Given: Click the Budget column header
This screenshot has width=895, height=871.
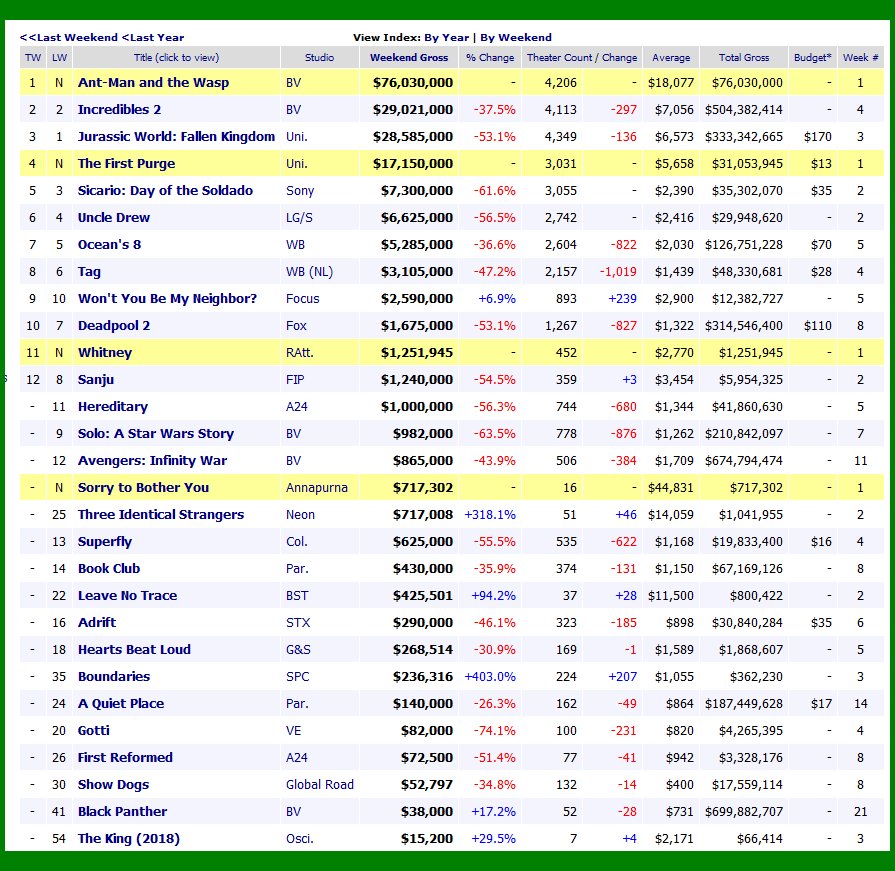Looking at the screenshot, I should 812,58.
